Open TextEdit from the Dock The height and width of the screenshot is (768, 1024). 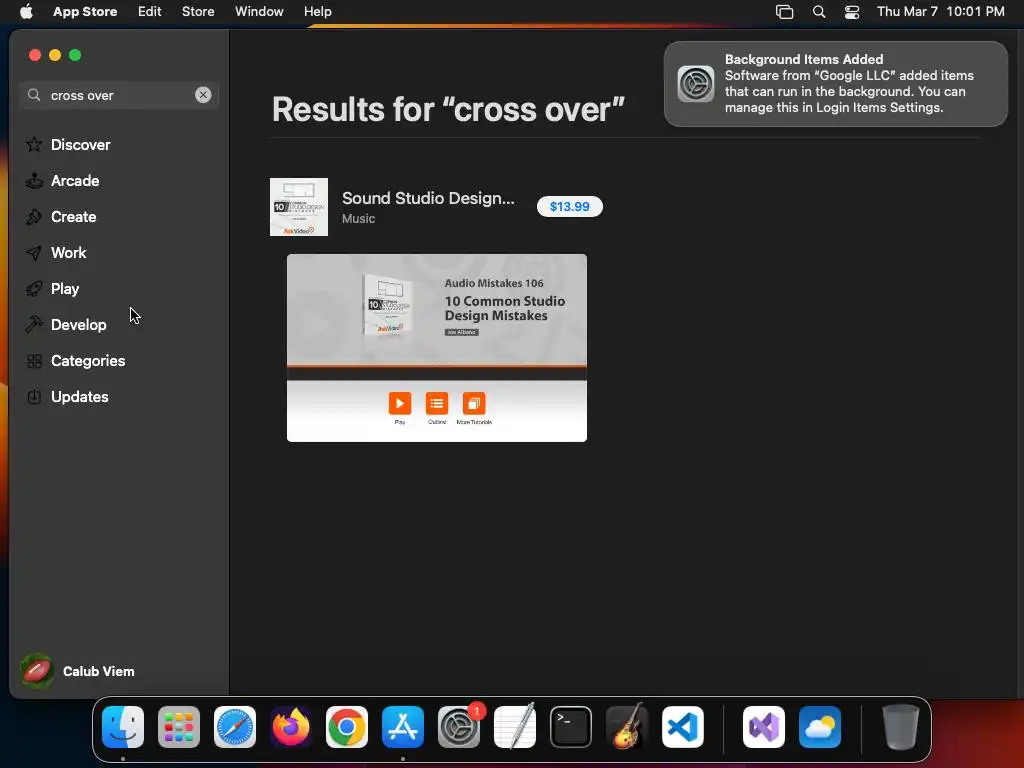tap(515, 727)
